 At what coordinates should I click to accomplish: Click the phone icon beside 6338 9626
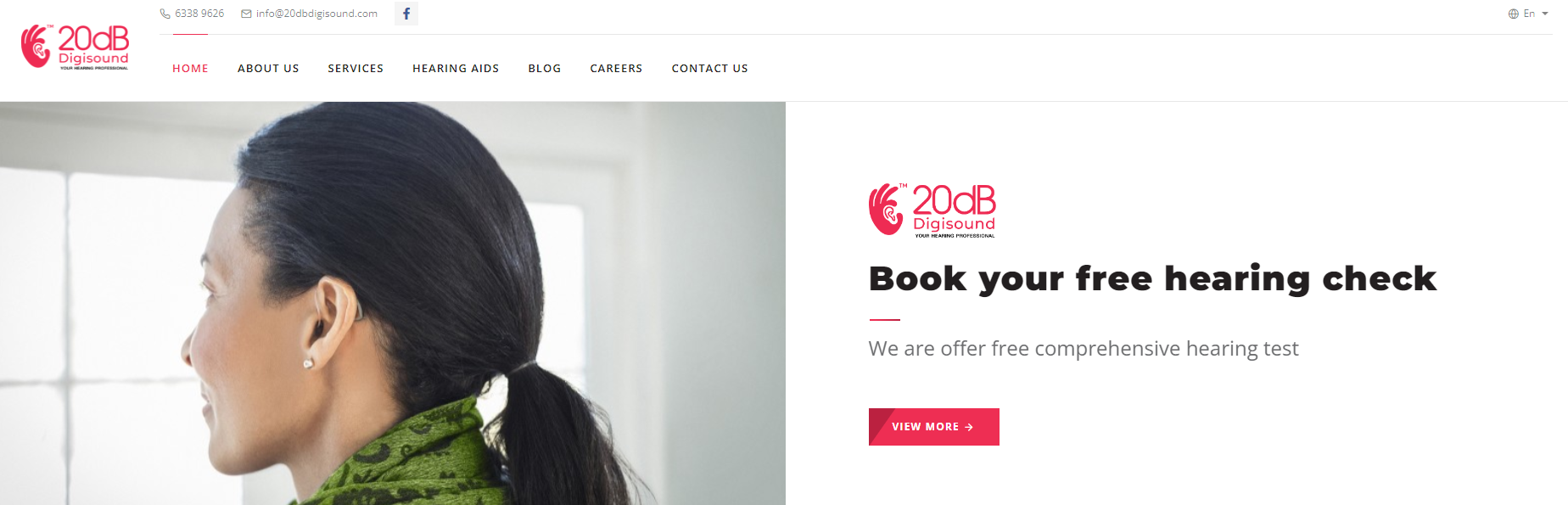165,14
